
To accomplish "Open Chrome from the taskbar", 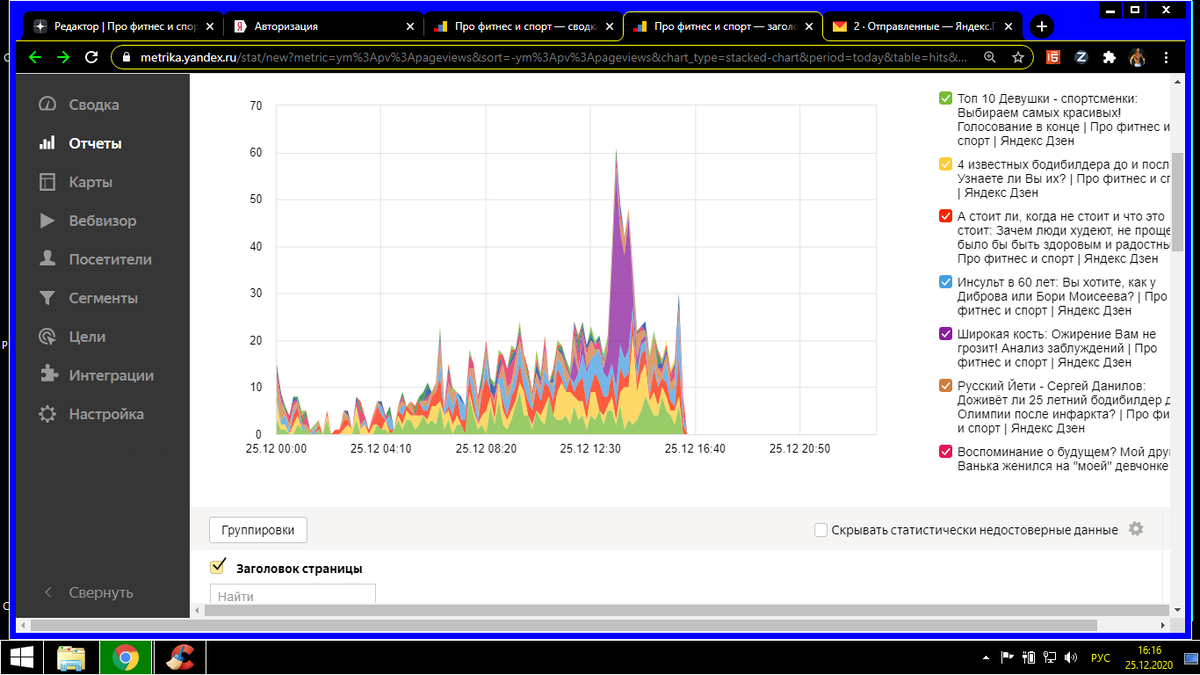I will 126,657.
